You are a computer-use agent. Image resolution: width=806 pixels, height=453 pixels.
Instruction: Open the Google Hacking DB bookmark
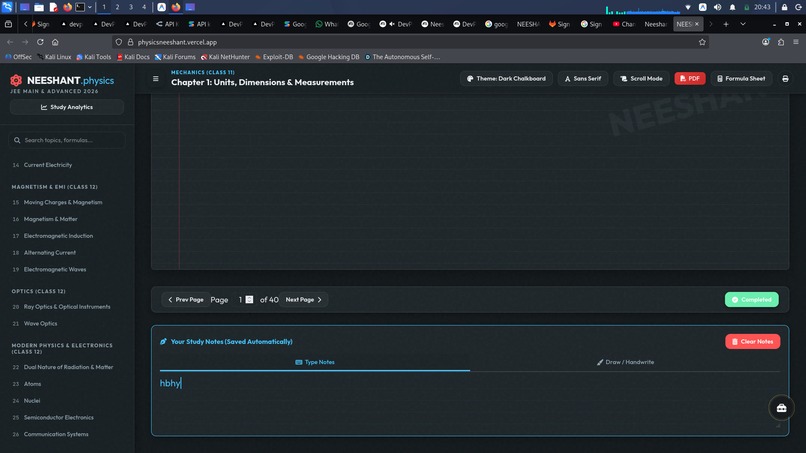click(329, 57)
